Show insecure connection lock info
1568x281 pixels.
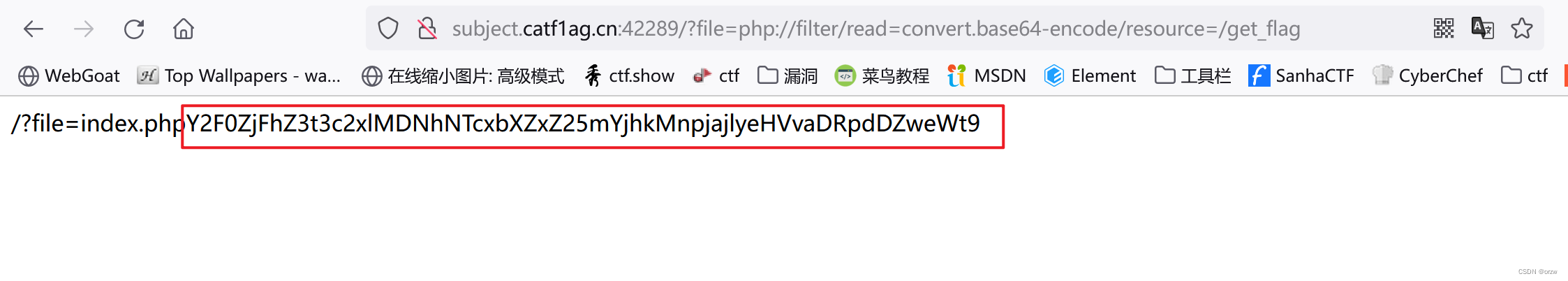coord(427,29)
